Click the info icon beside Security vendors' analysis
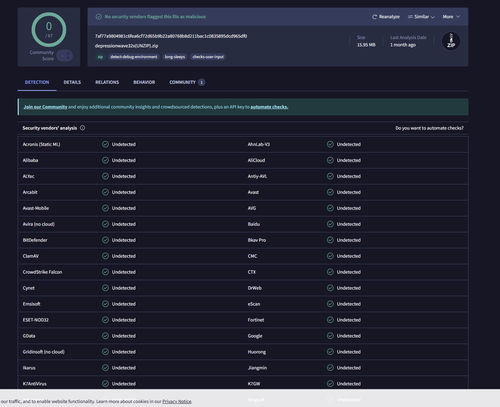500x407 pixels. click(82, 128)
